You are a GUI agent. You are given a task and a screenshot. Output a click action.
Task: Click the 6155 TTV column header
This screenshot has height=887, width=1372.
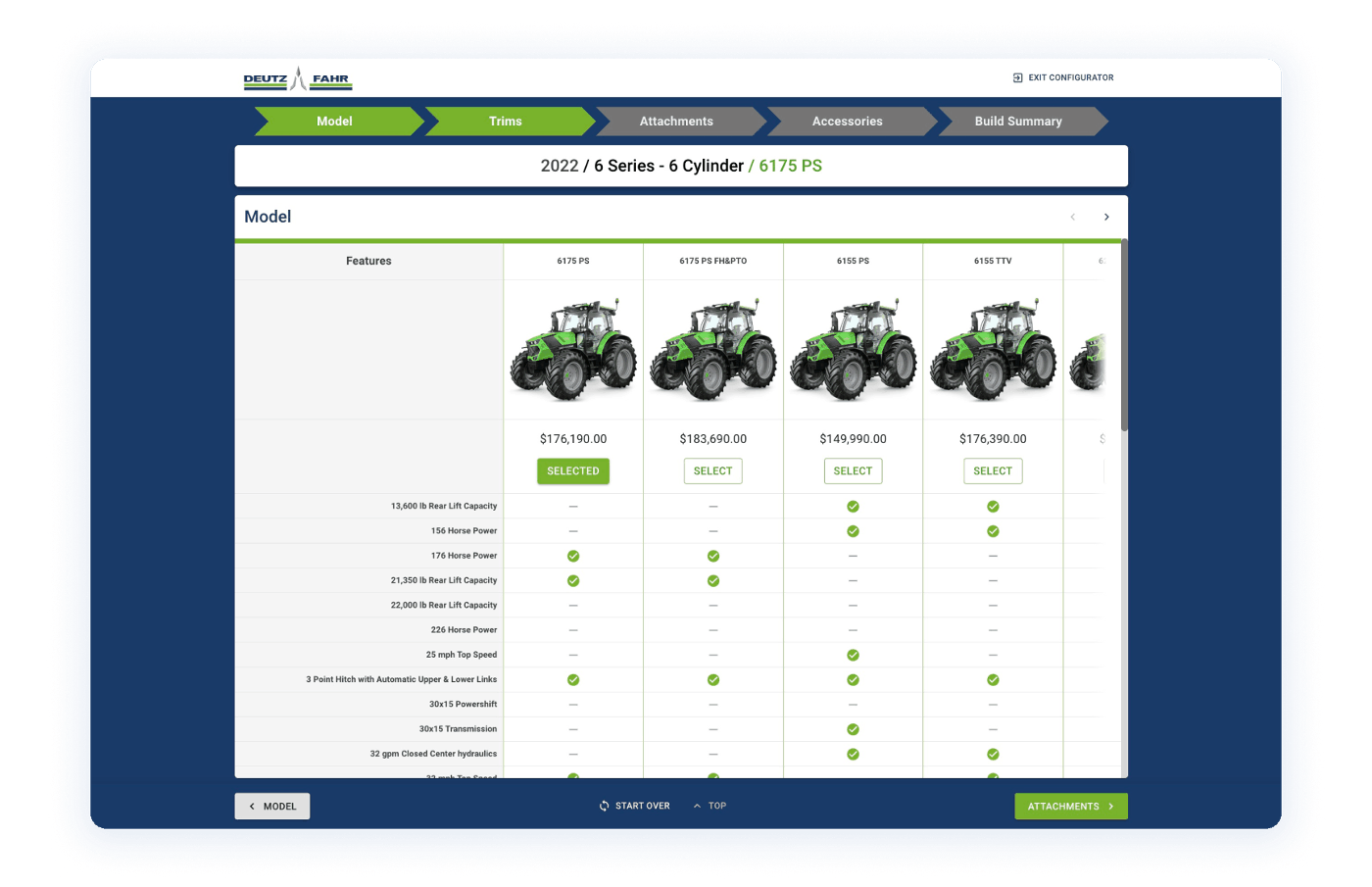[x=993, y=262]
